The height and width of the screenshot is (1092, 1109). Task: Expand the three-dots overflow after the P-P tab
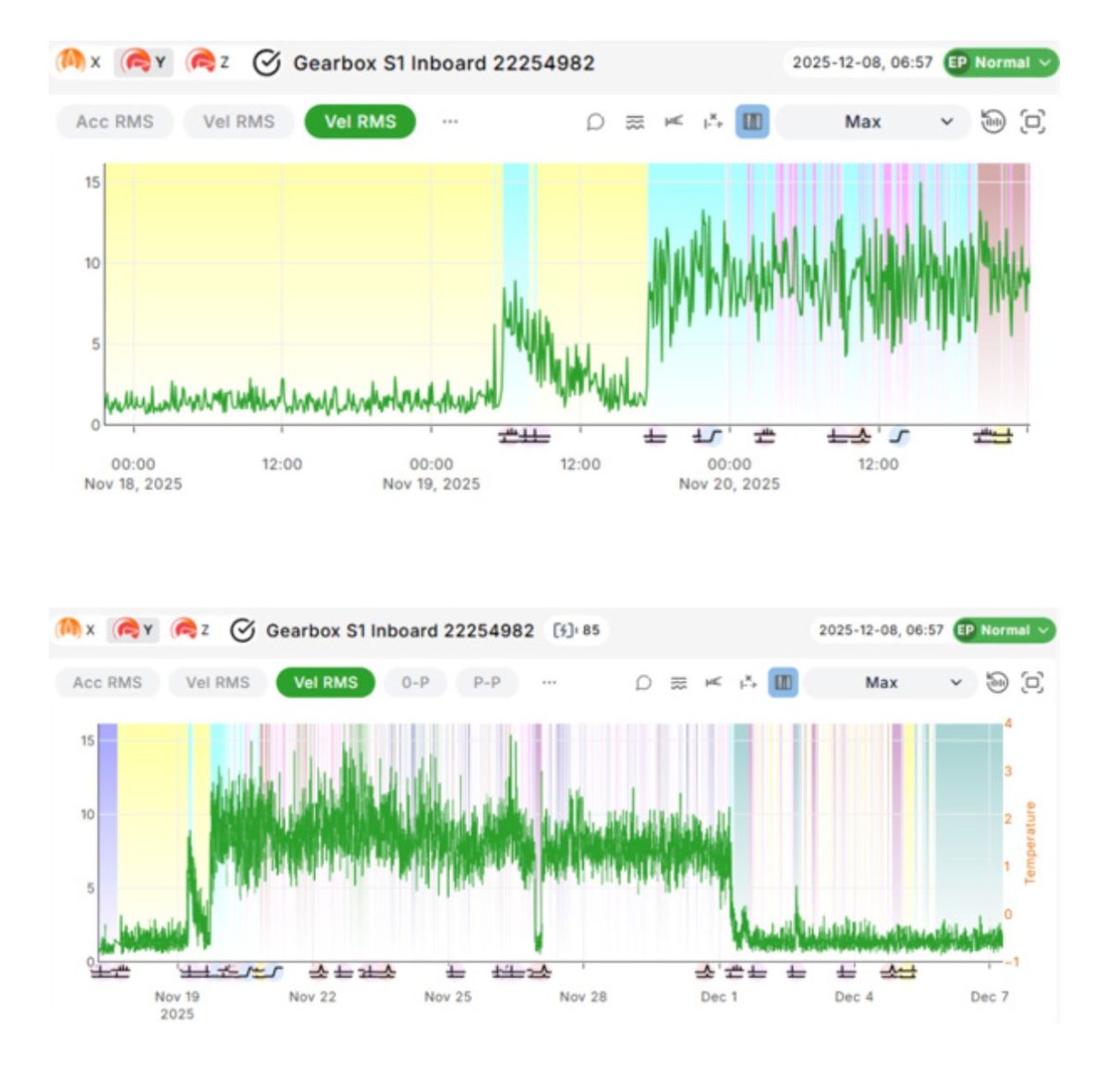[549, 683]
